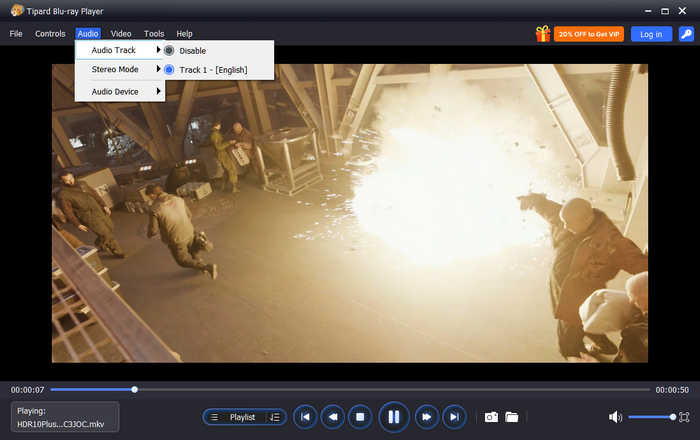The image size is (700, 440).
Task: Adjust the volume slider
Action: pyautogui.click(x=652, y=417)
